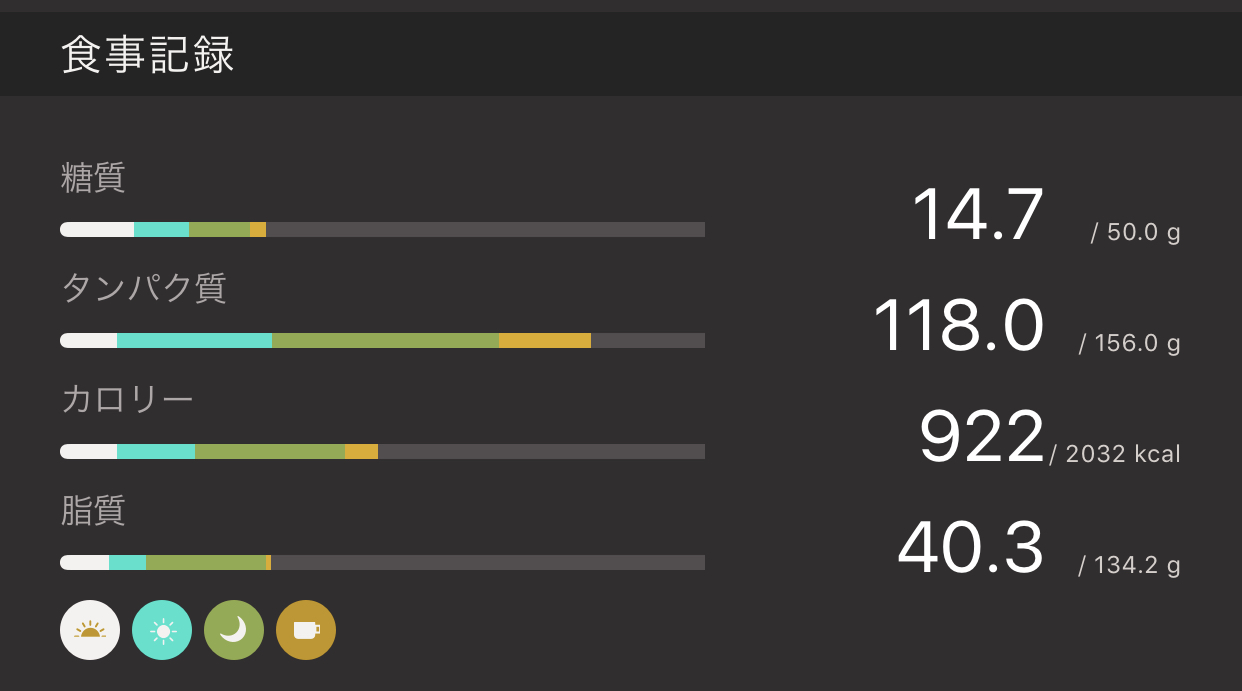Click the white breakfast segment of carbohydrate bar

pos(97,230)
